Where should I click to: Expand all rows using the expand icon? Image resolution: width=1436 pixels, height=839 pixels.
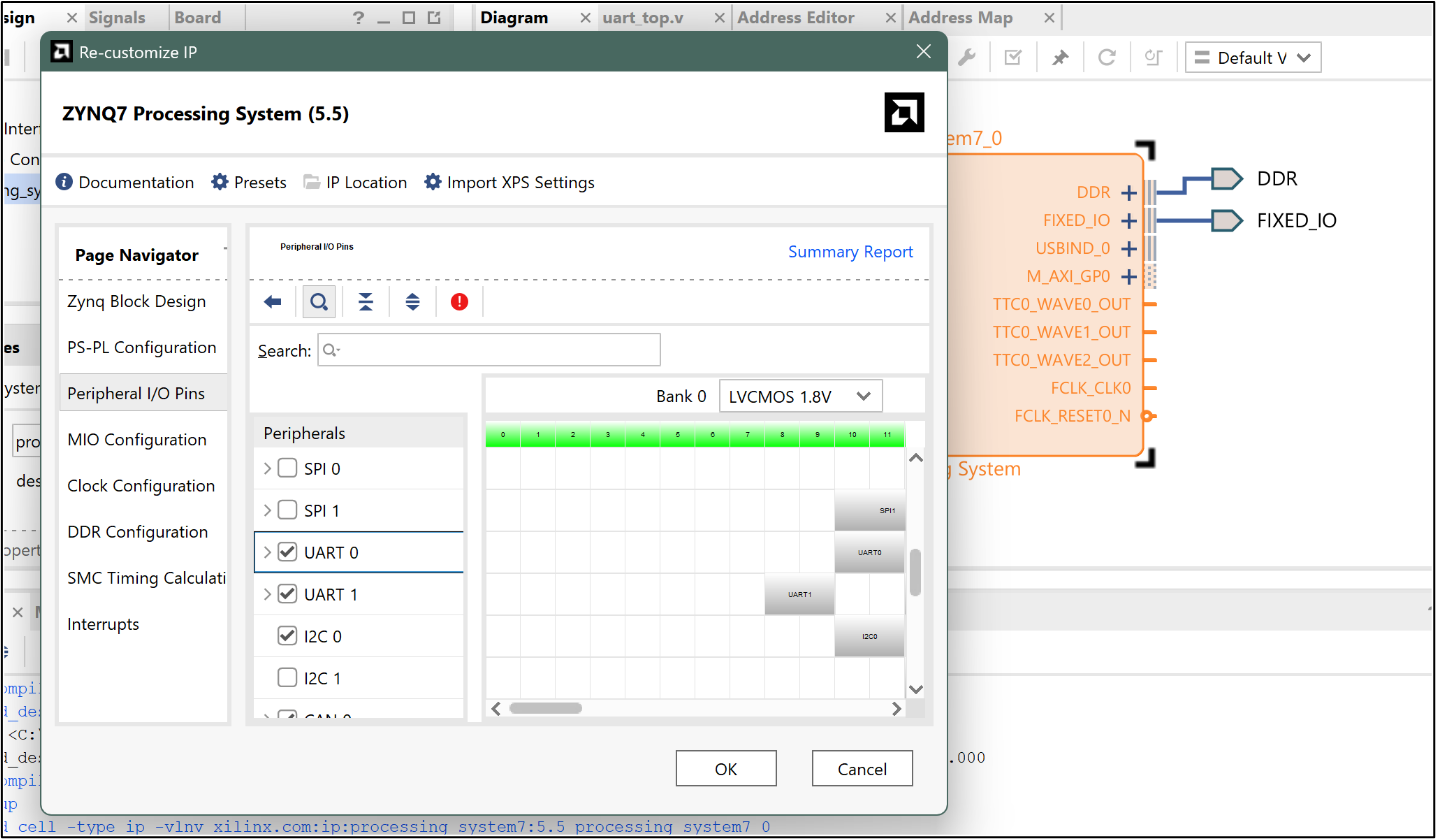pyautogui.click(x=413, y=301)
